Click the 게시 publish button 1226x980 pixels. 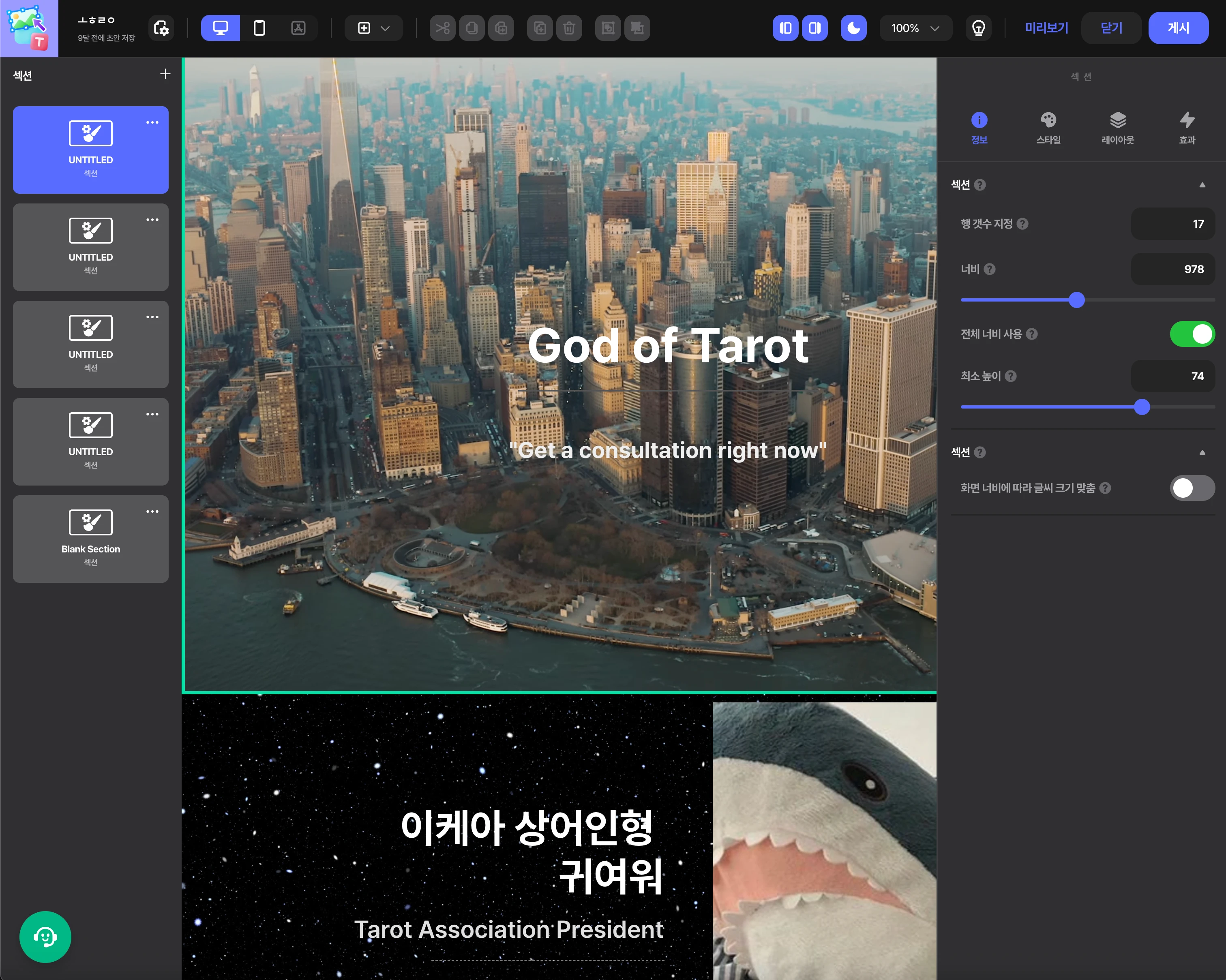click(1178, 28)
